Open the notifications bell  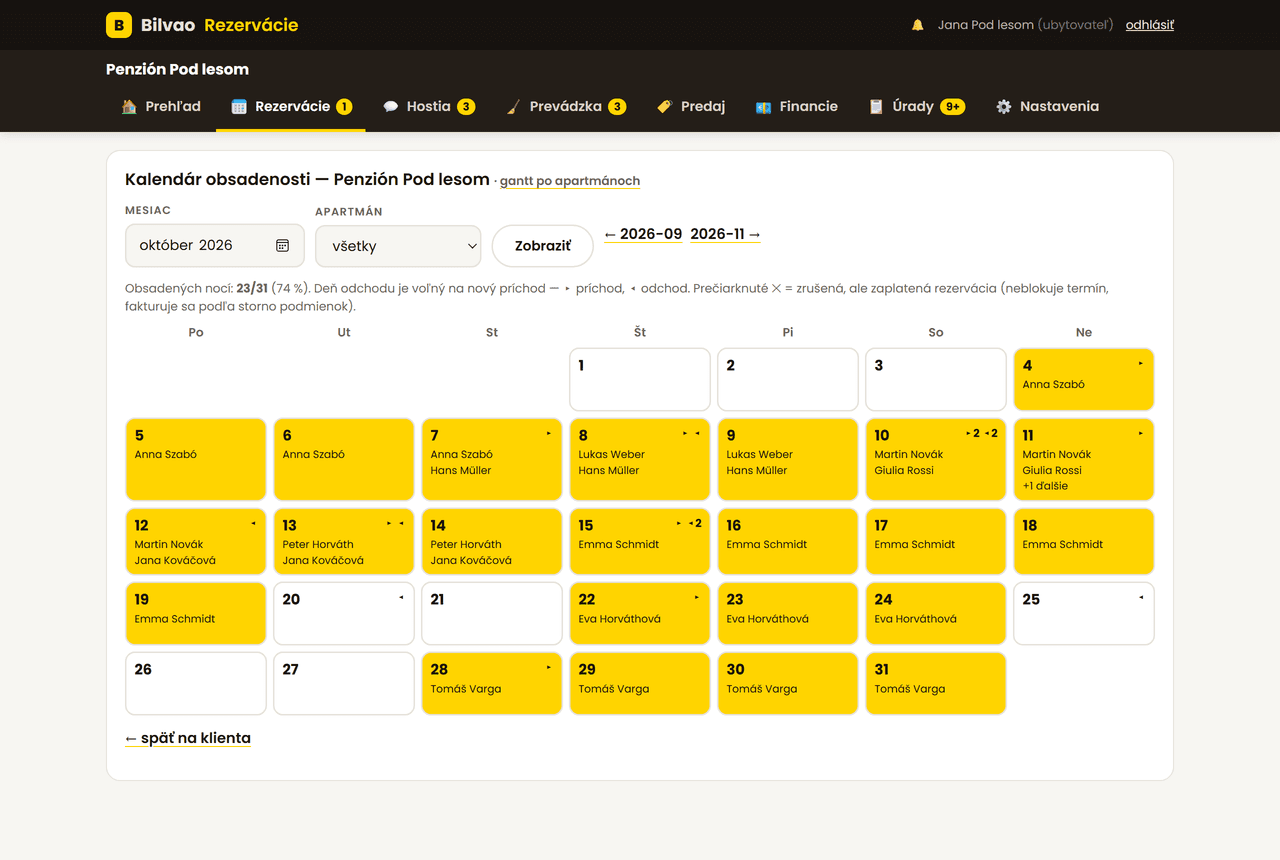tap(918, 25)
